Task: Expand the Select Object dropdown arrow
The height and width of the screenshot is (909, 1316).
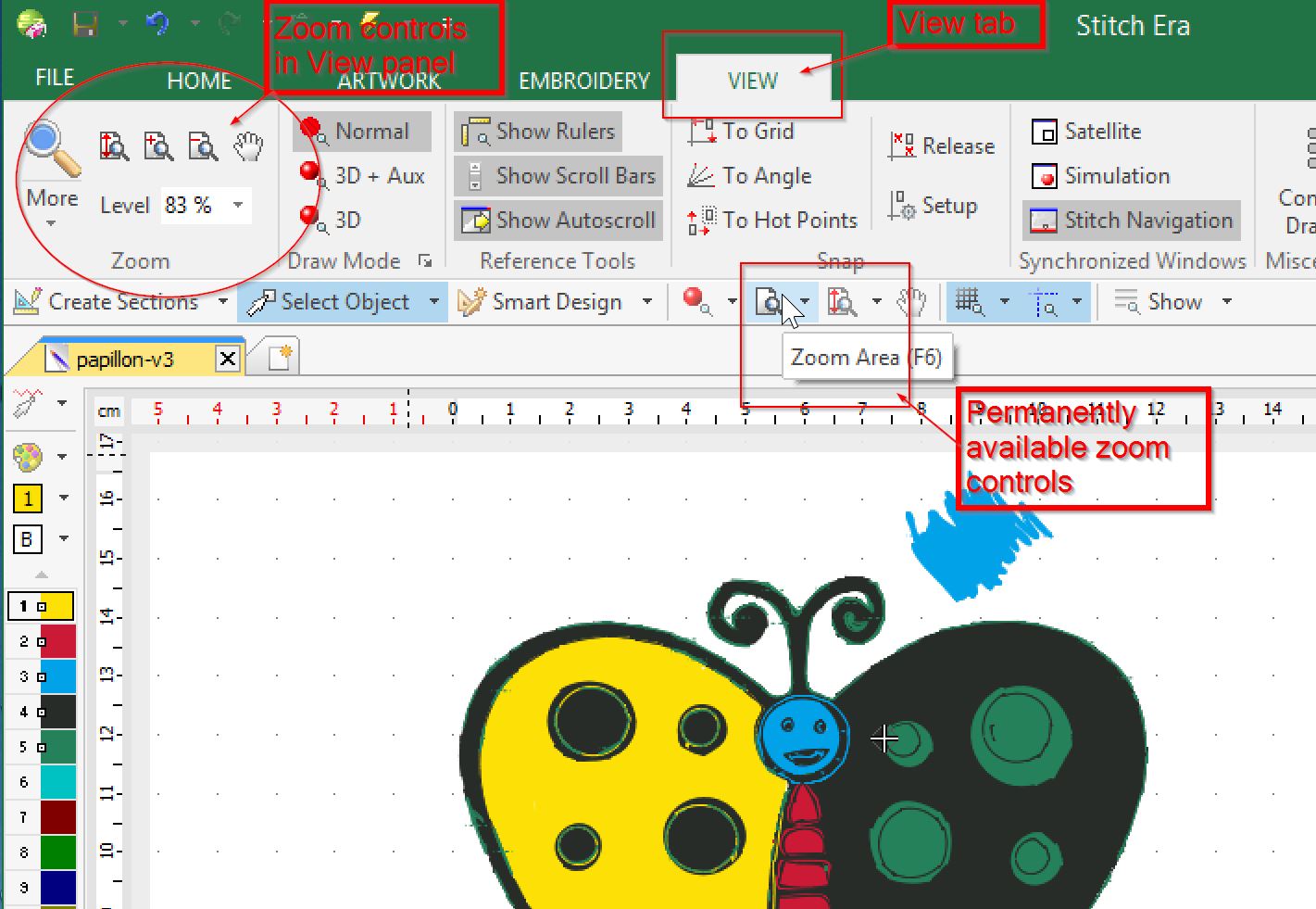Action: [433, 302]
